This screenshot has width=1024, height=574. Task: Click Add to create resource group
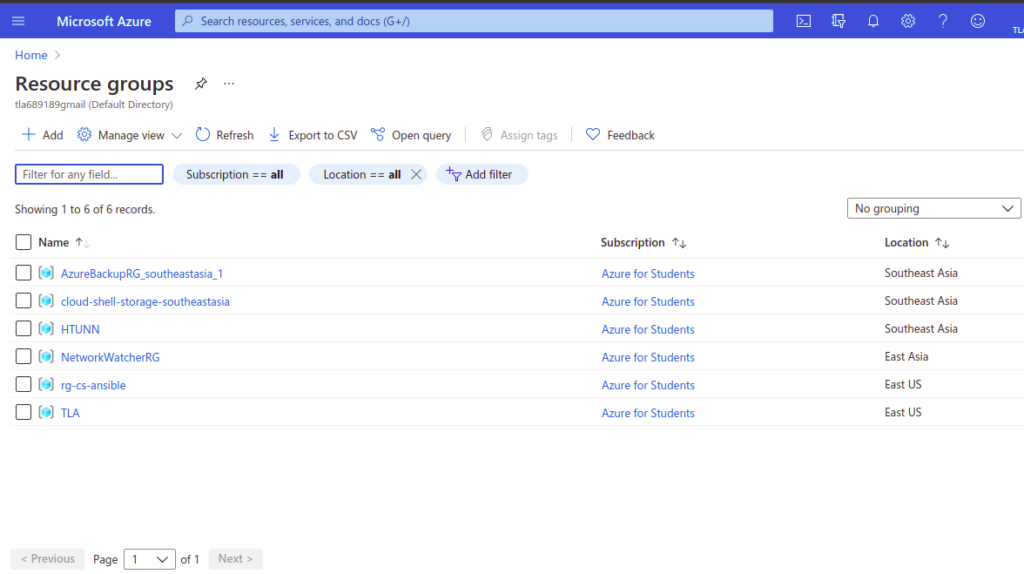coord(42,135)
